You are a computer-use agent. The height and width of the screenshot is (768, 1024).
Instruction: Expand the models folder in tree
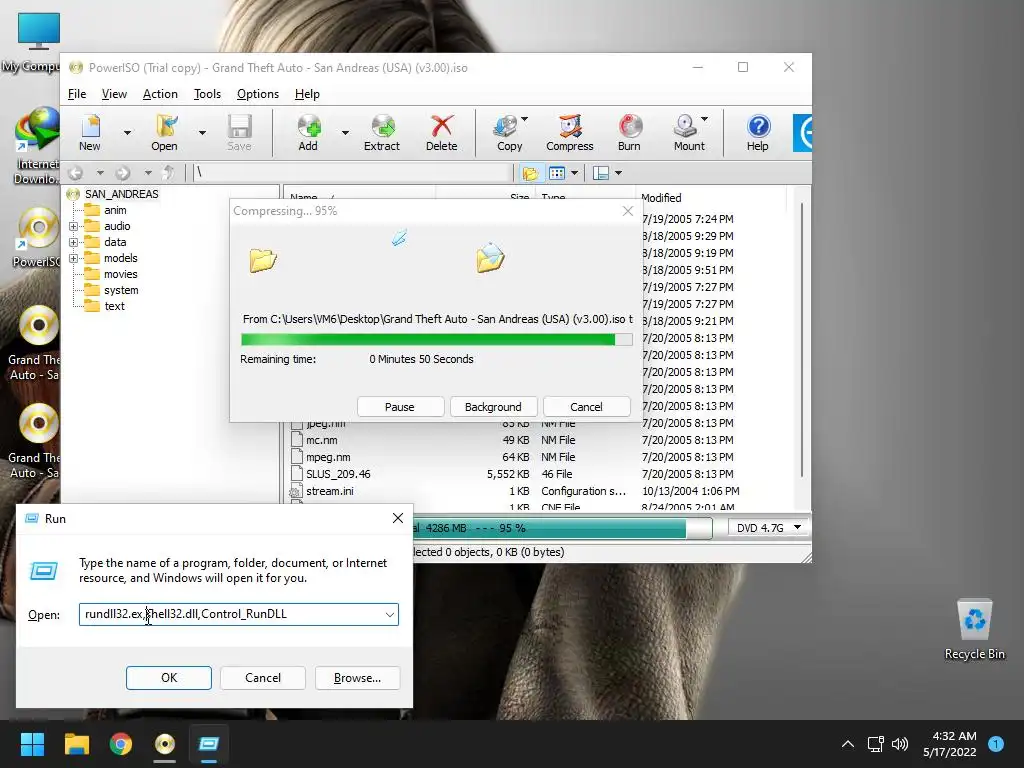click(x=73, y=259)
